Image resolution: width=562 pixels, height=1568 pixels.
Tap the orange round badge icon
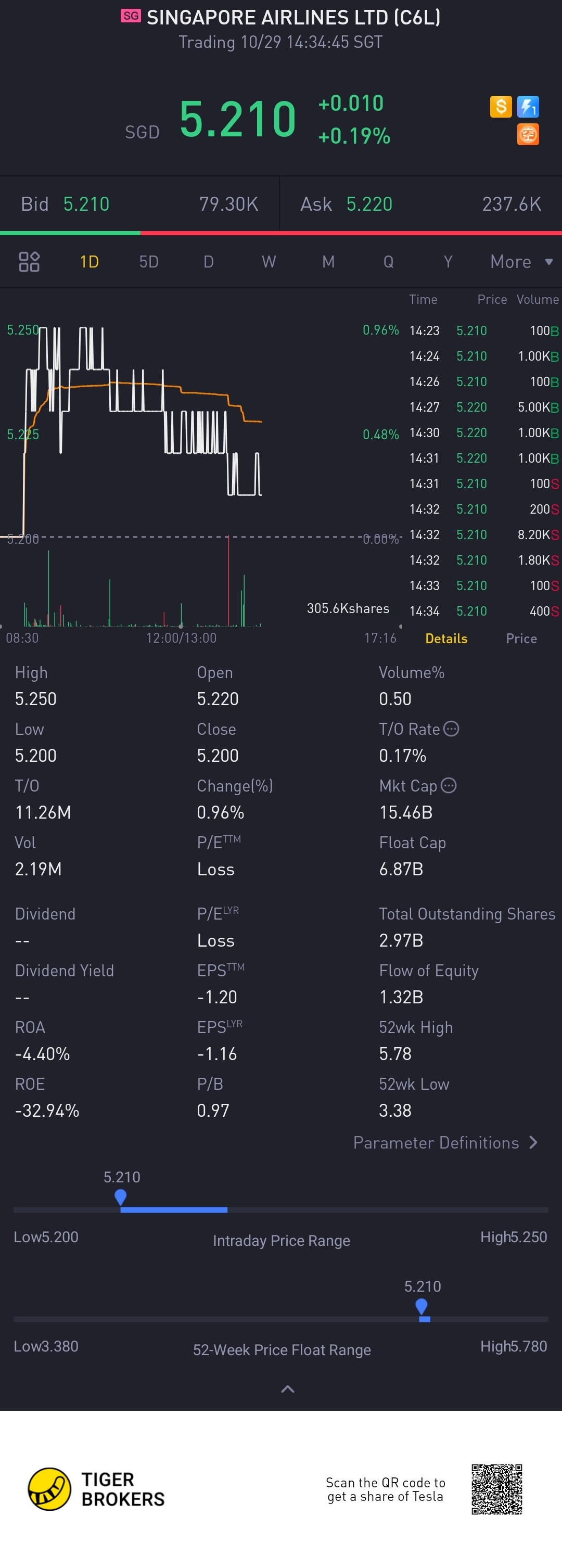527,134
